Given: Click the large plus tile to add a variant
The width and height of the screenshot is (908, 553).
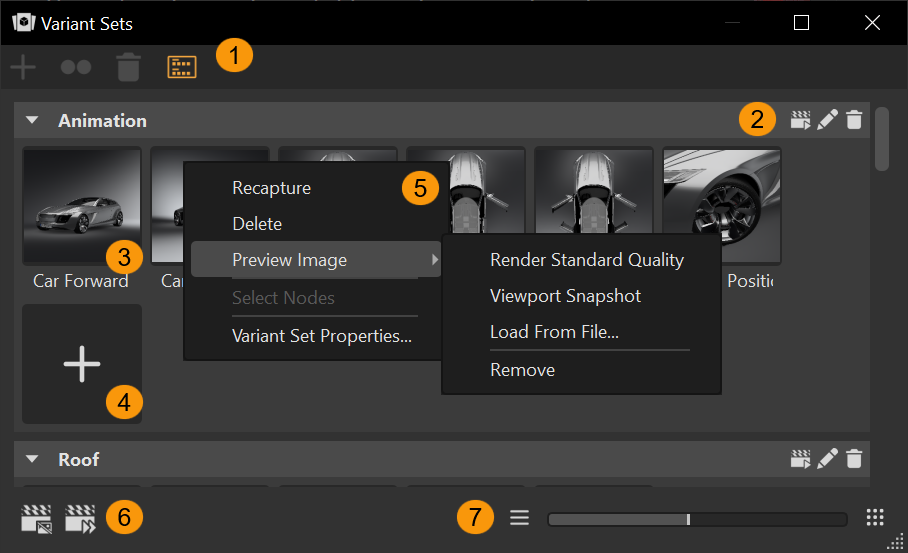Looking at the screenshot, I should 82,364.
